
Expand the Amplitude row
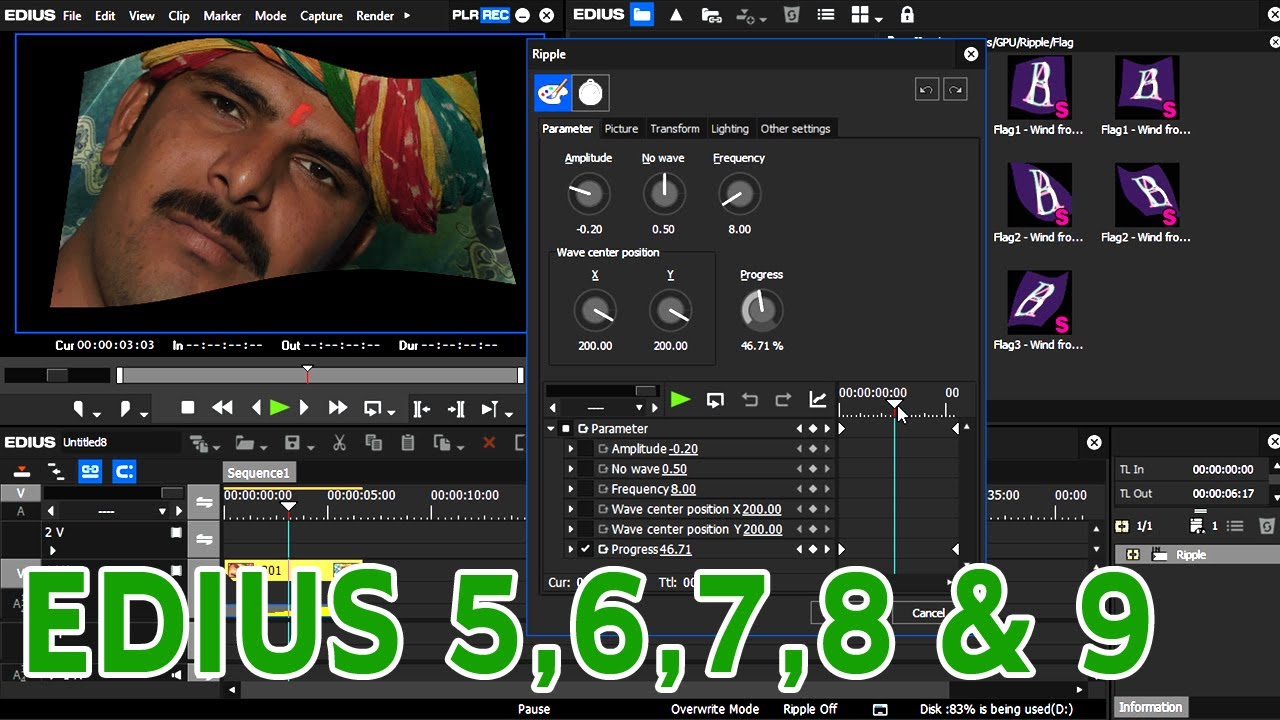(x=571, y=449)
